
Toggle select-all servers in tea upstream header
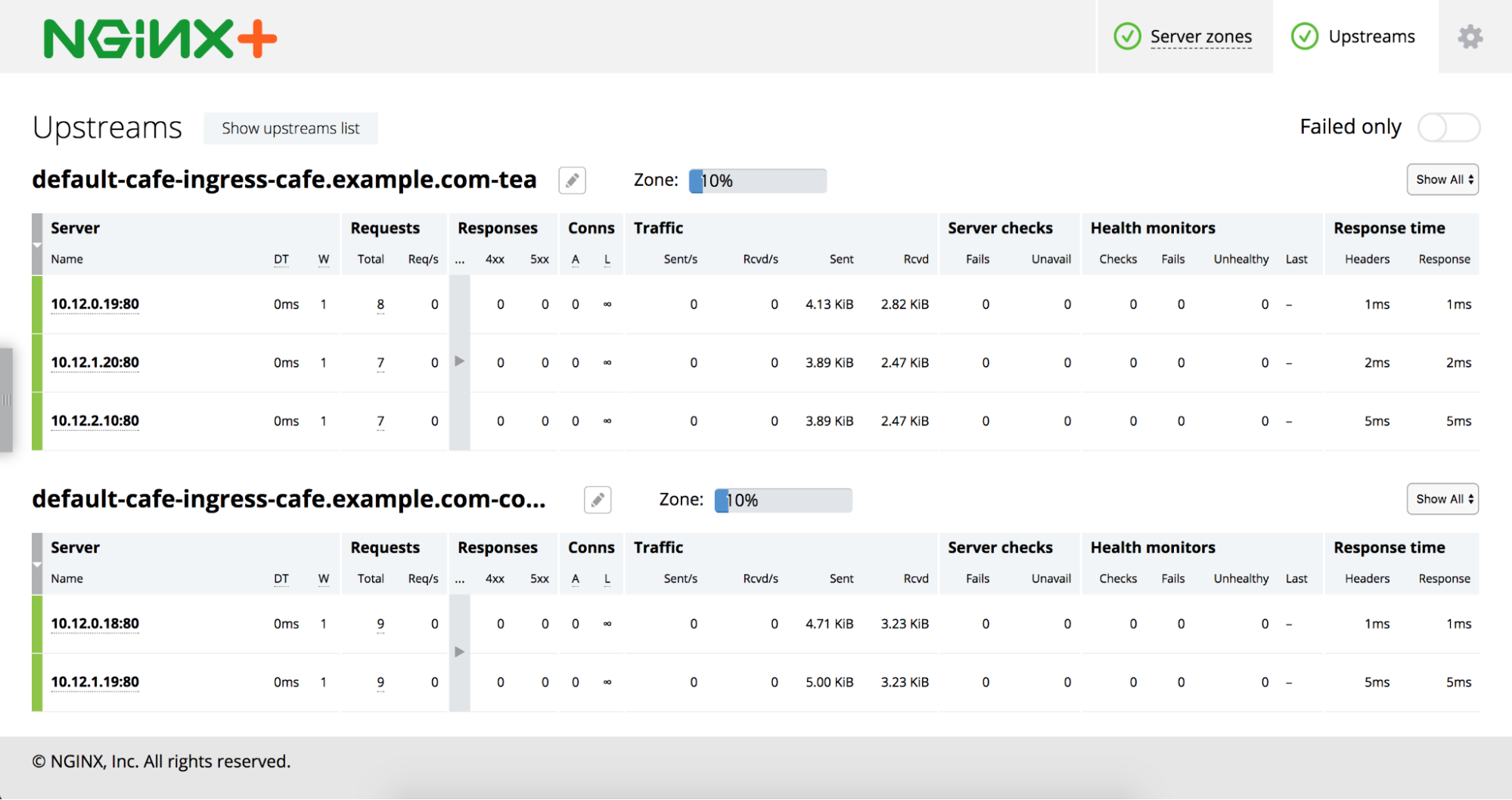[37, 244]
